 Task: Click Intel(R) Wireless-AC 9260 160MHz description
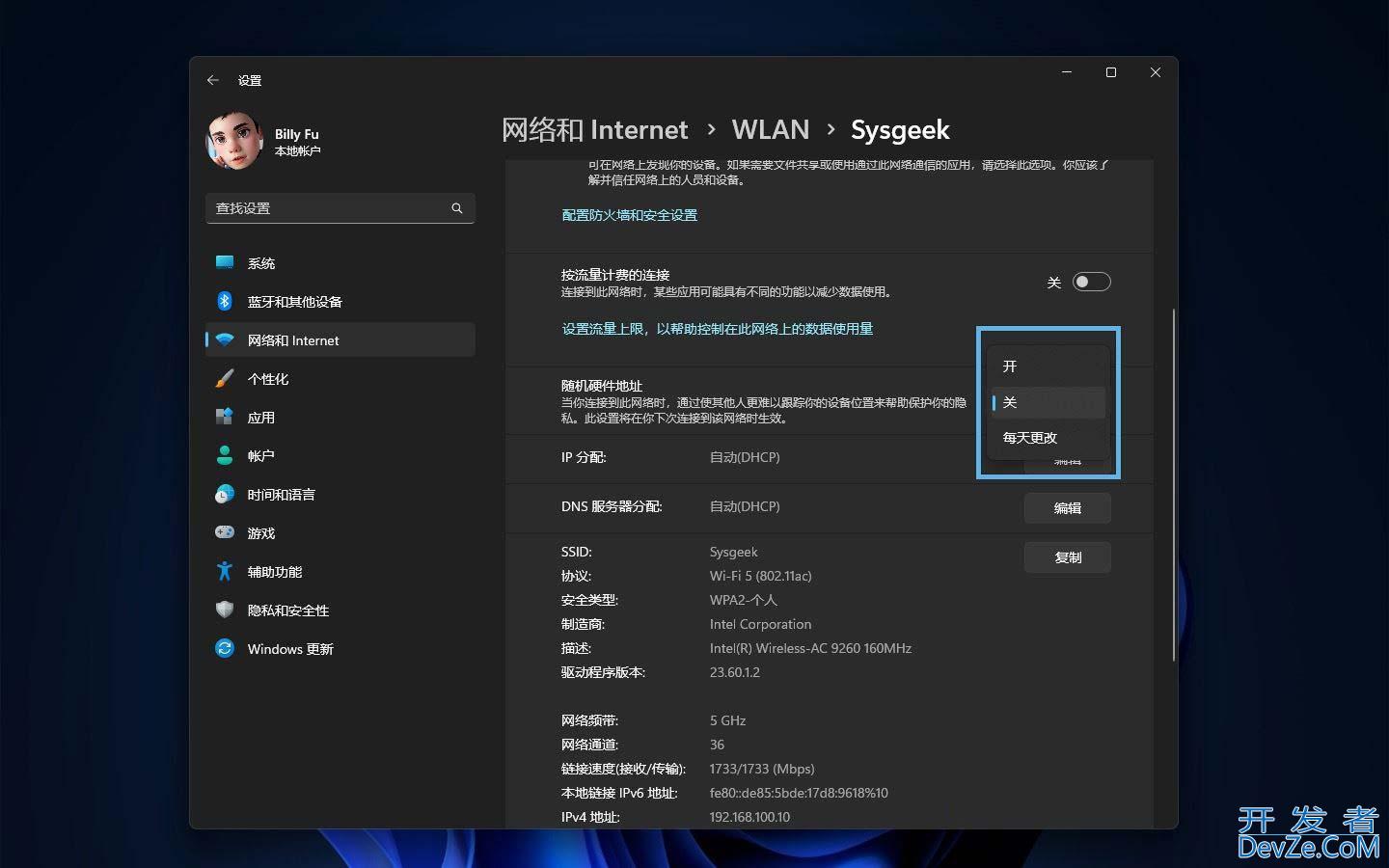[x=810, y=648]
